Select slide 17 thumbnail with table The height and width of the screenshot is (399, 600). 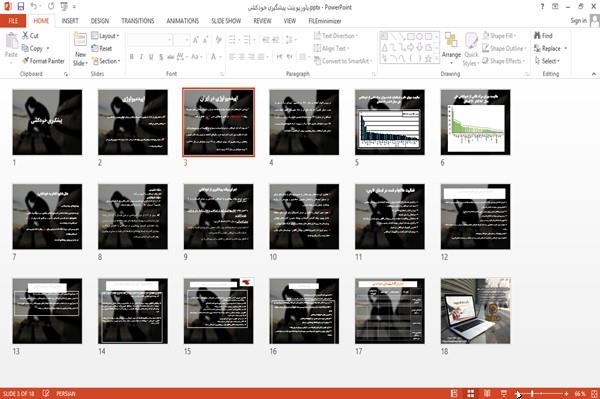[390, 311]
